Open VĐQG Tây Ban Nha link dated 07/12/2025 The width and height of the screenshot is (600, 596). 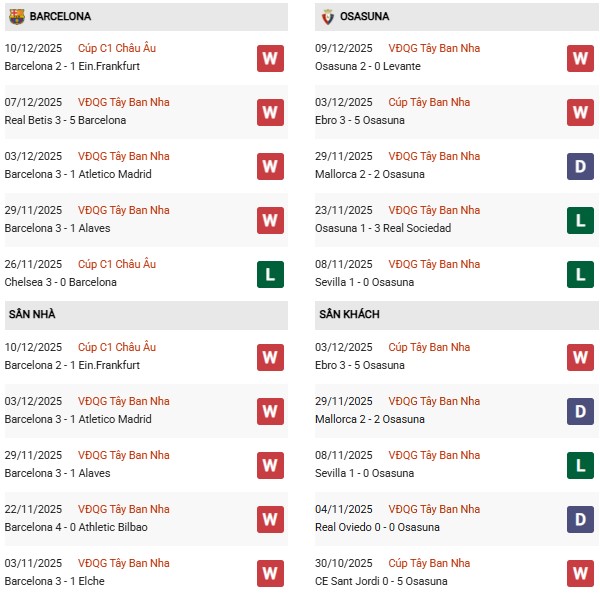124,102
